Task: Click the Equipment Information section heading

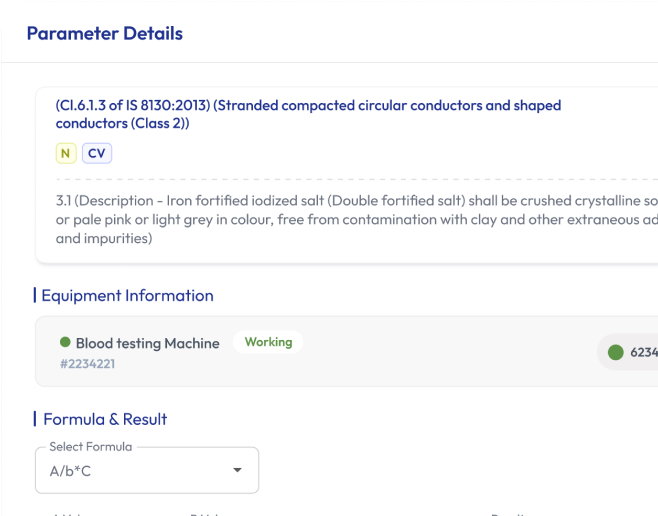Action: (128, 295)
